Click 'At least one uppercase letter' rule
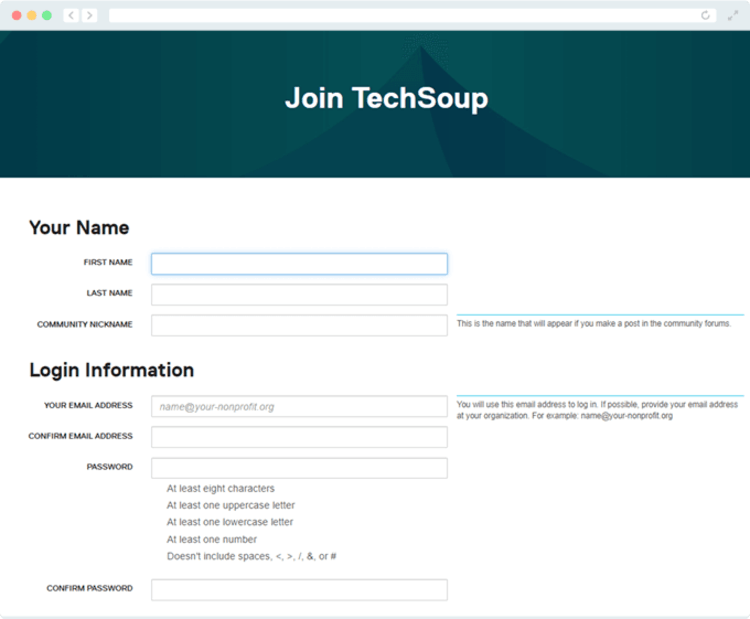750x619 pixels. pyautogui.click(x=231, y=505)
